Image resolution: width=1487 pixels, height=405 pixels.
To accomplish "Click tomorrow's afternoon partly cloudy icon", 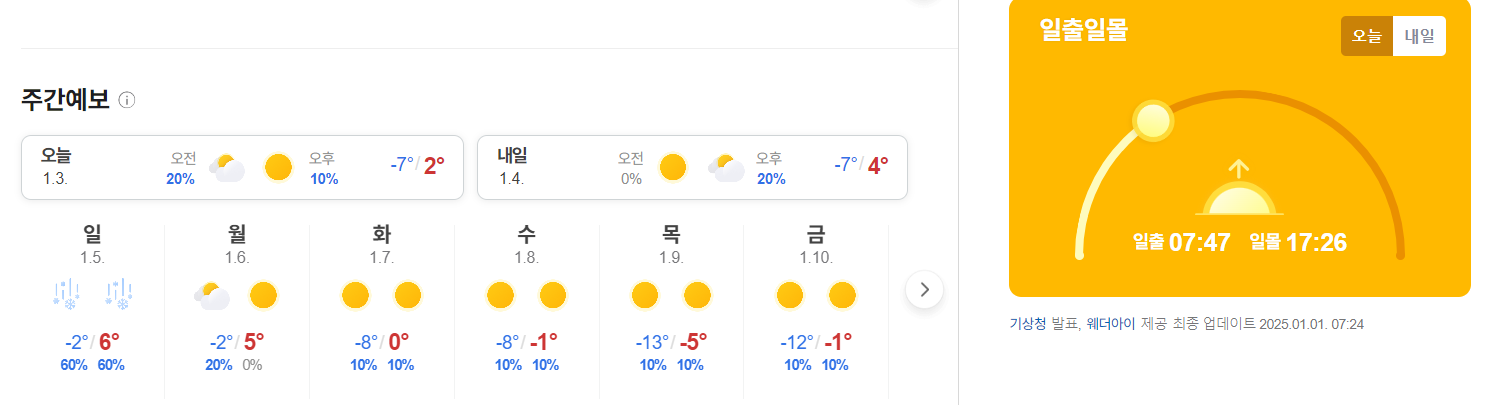I will click(726, 167).
